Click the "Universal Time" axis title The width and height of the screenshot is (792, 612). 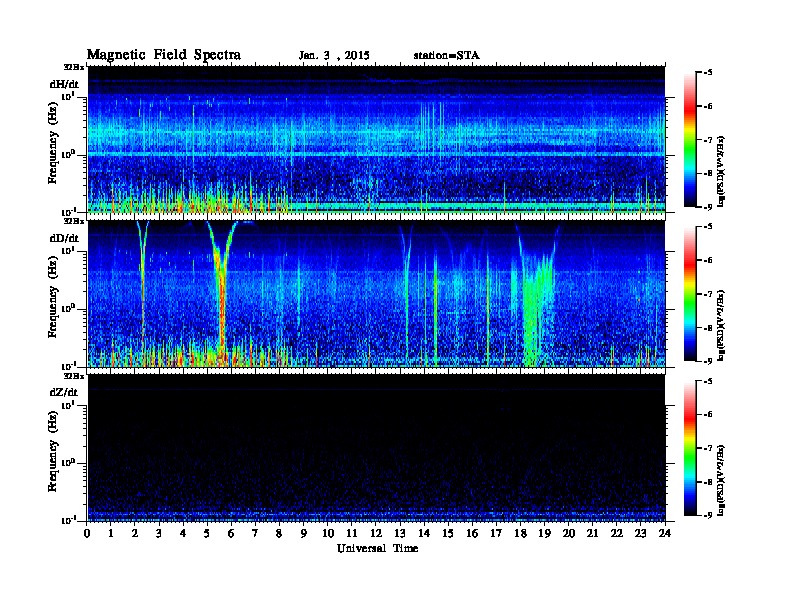(377, 548)
